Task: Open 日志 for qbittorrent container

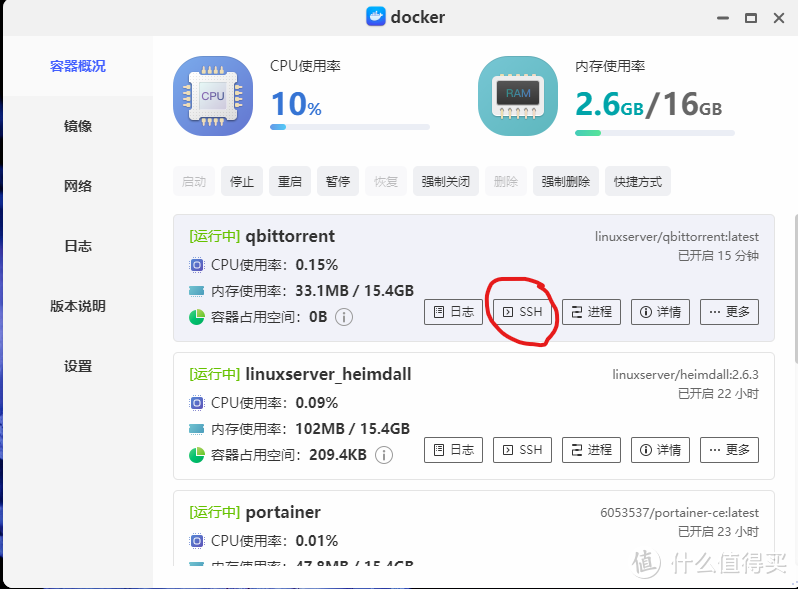Action: pyautogui.click(x=453, y=312)
